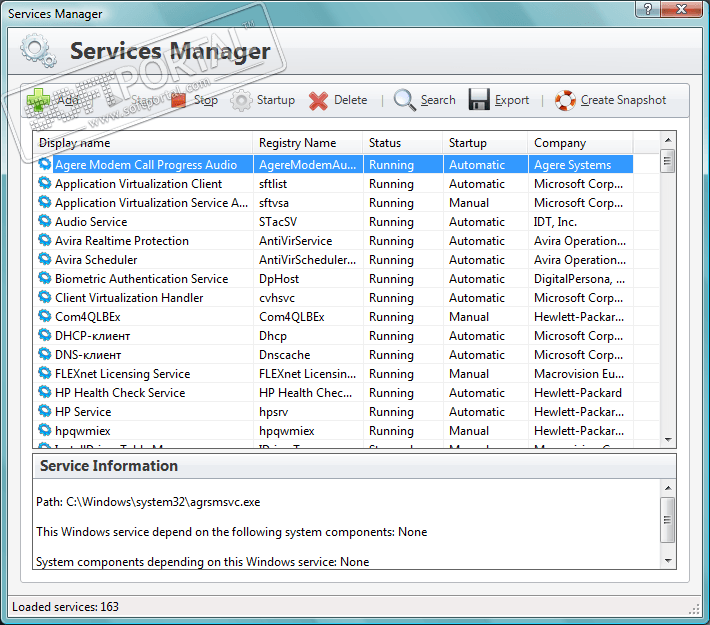
Task: Click the Startup gear icon
Action: (241, 100)
